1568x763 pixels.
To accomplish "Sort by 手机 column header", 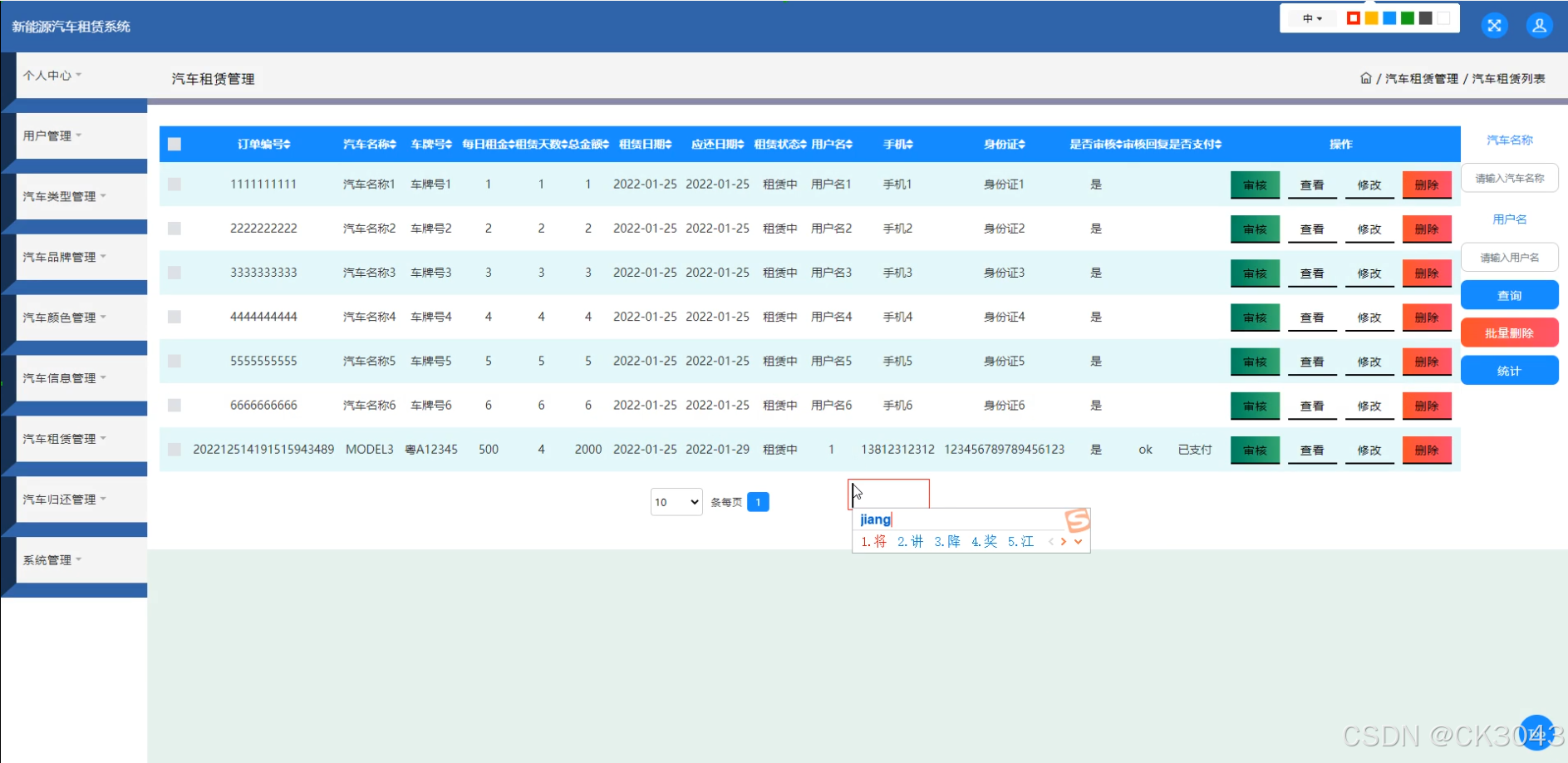I will [x=898, y=144].
